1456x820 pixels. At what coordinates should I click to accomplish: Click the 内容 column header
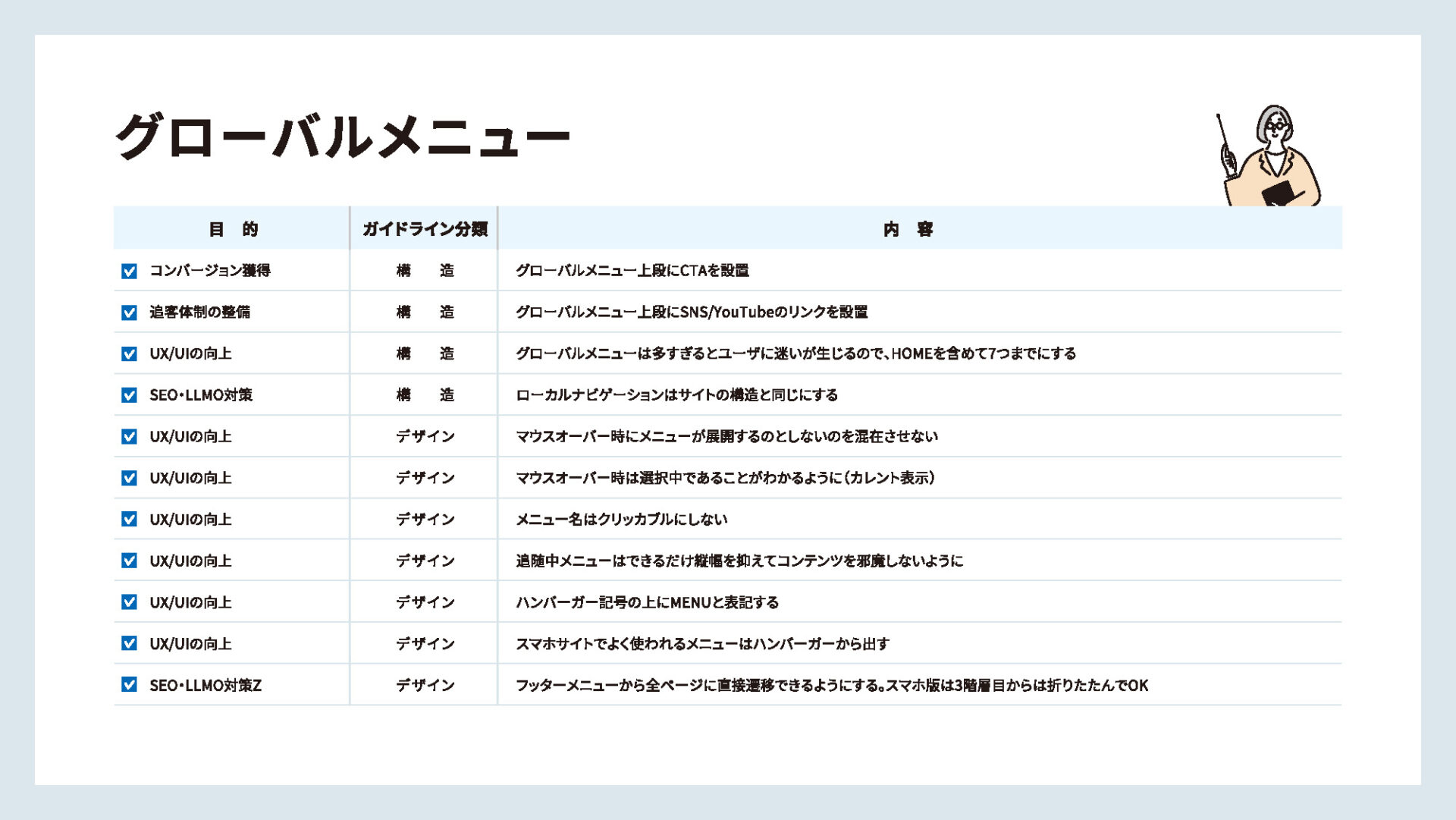(908, 229)
